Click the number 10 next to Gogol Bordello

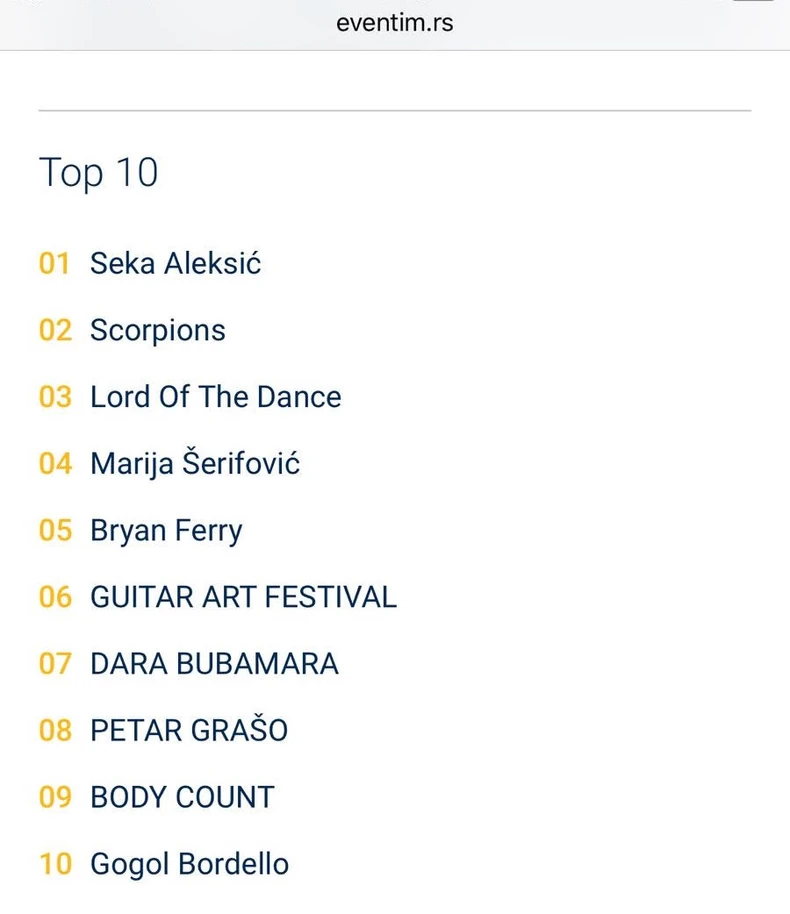tap(53, 864)
